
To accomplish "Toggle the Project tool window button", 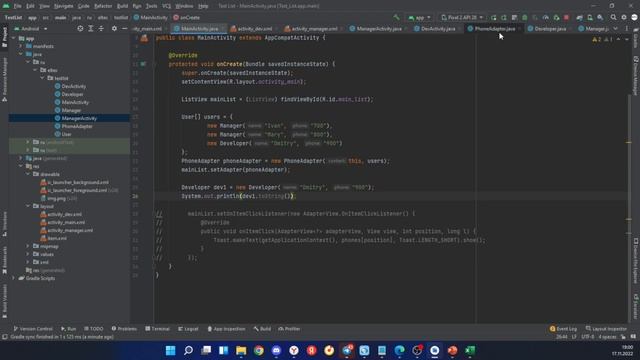I will (x=4, y=37).
